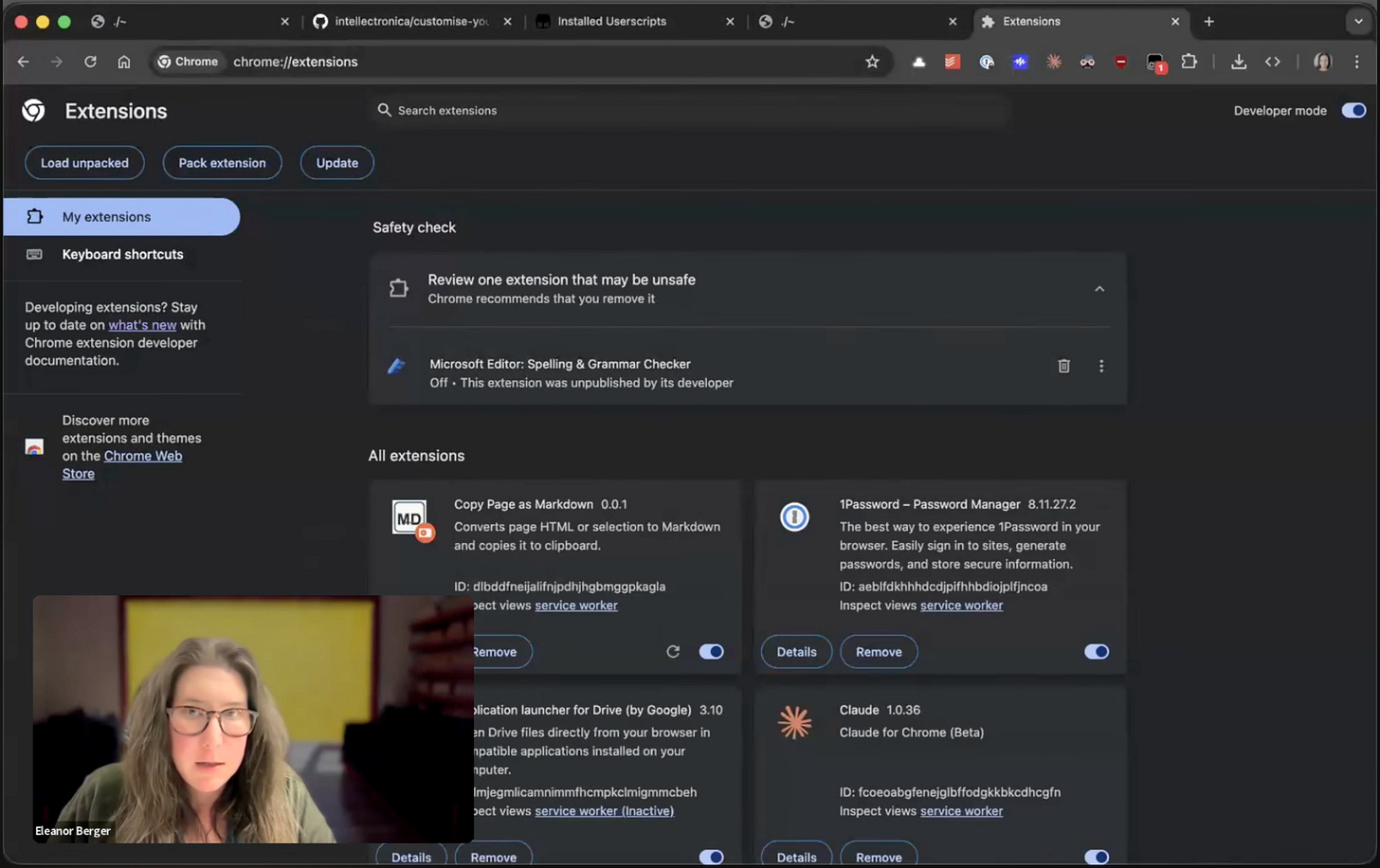Remove the 1Password extension
The image size is (1380, 868).
879,652
